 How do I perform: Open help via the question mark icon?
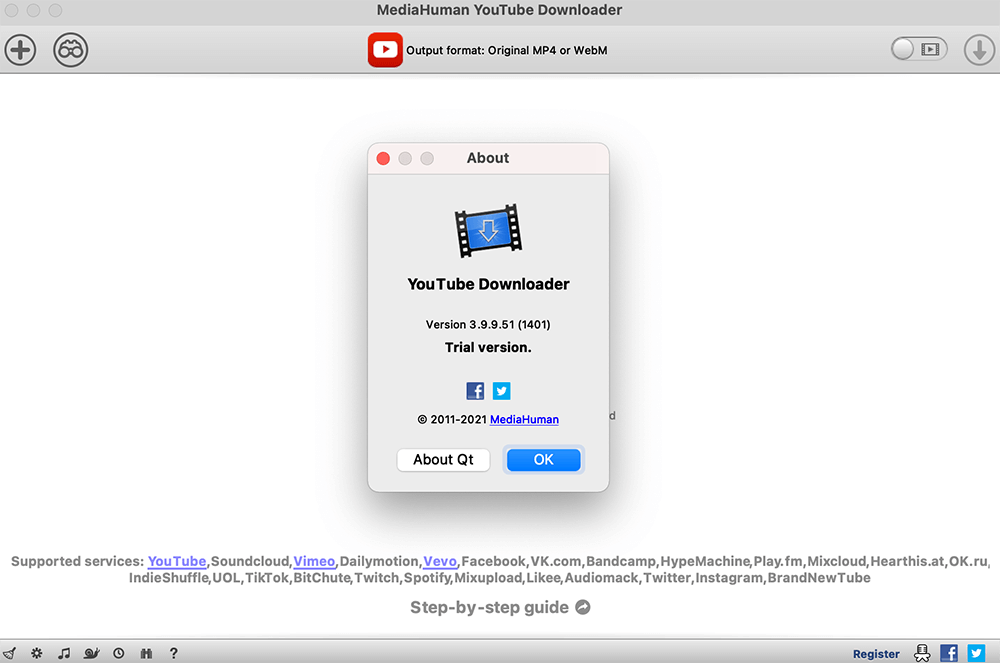(x=173, y=653)
